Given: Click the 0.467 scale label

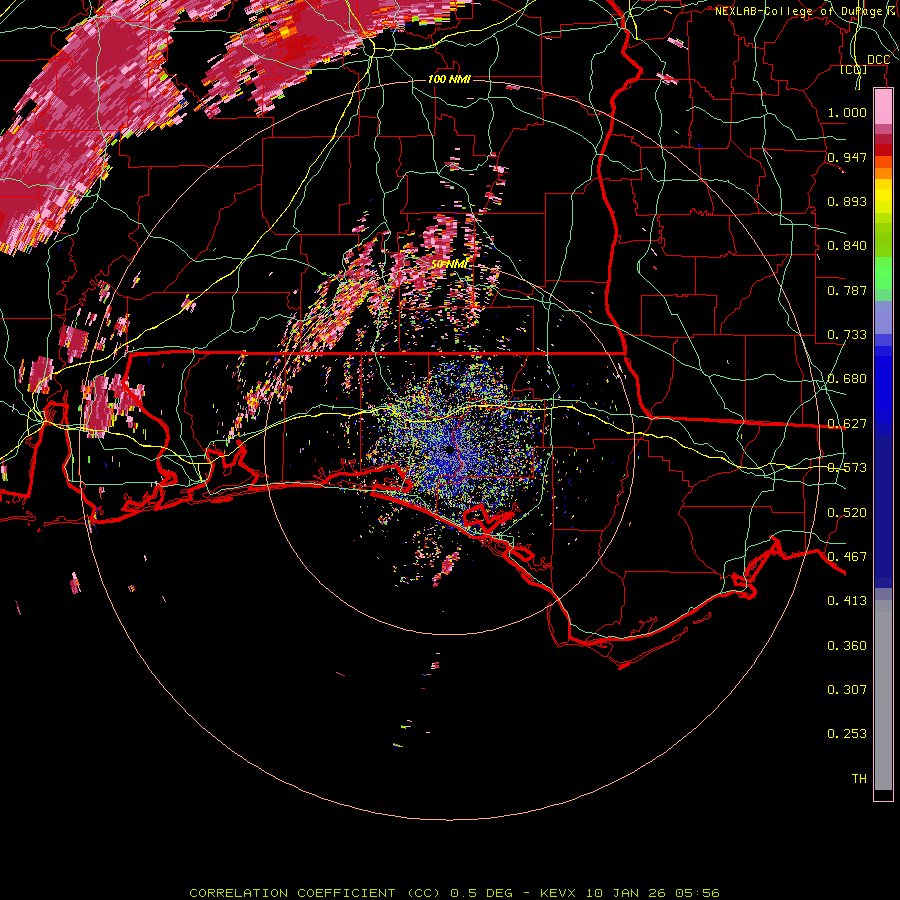Looking at the screenshot, I should click(847, 557).
